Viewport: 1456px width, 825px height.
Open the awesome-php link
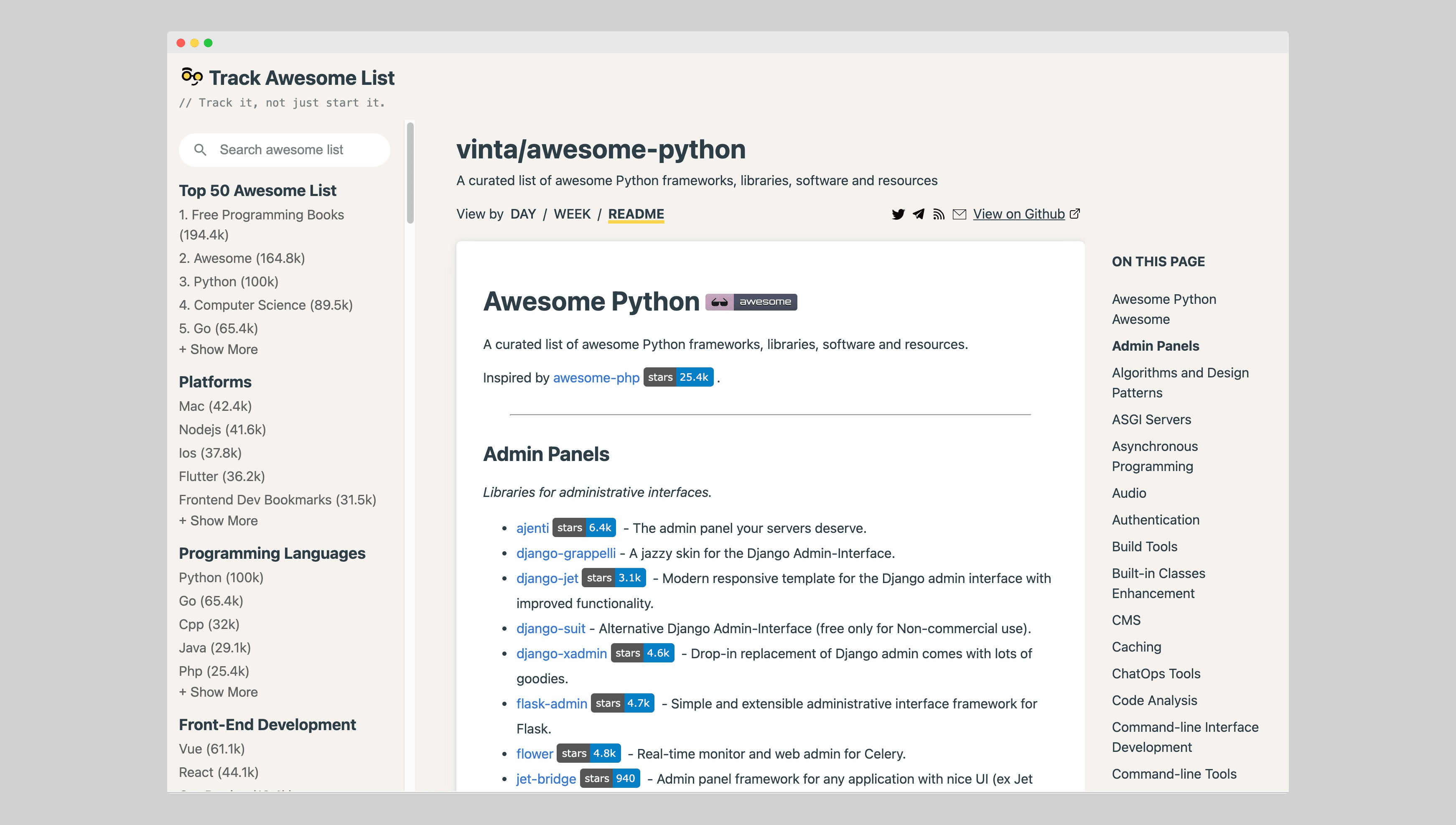pyautogui.click(x=596, y=378)
